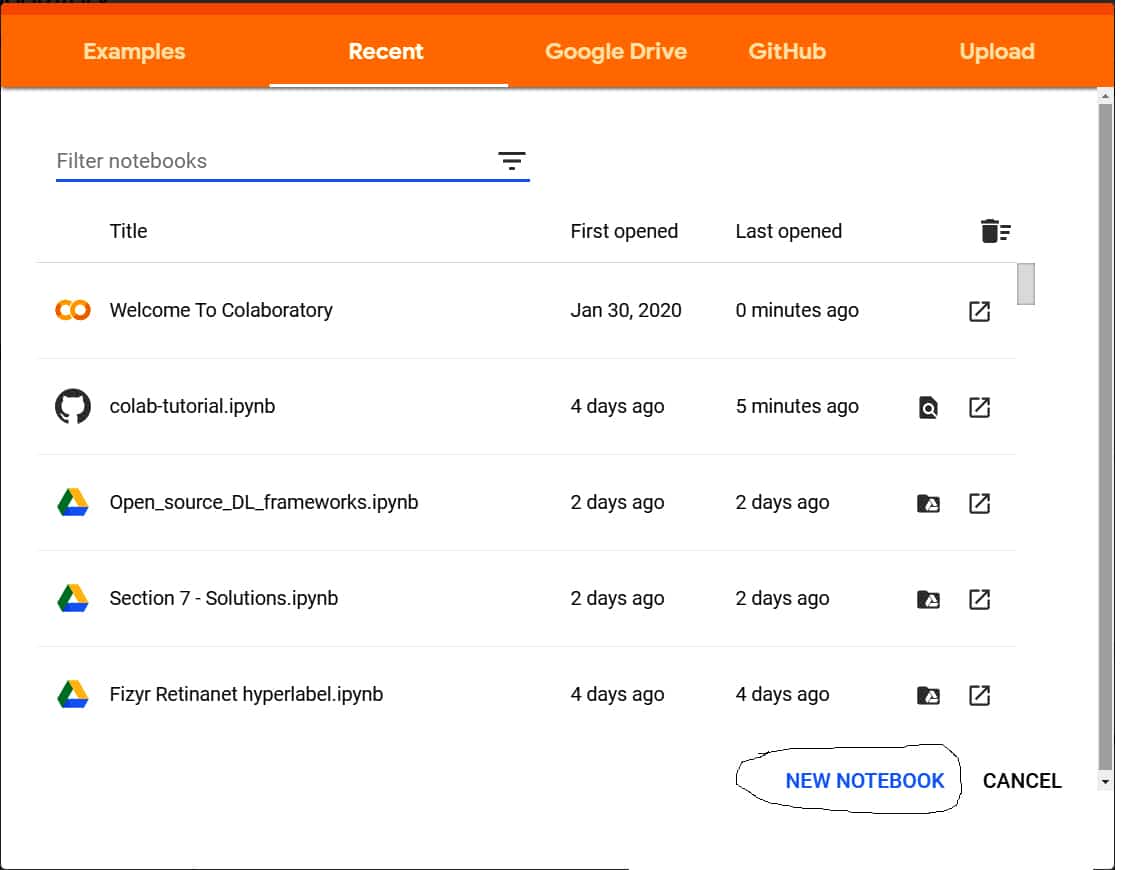Open Fizyr Retinanet hyperlabel.ipynb in new tab icon
This screenshot has width=1148, height=870.
979,695
